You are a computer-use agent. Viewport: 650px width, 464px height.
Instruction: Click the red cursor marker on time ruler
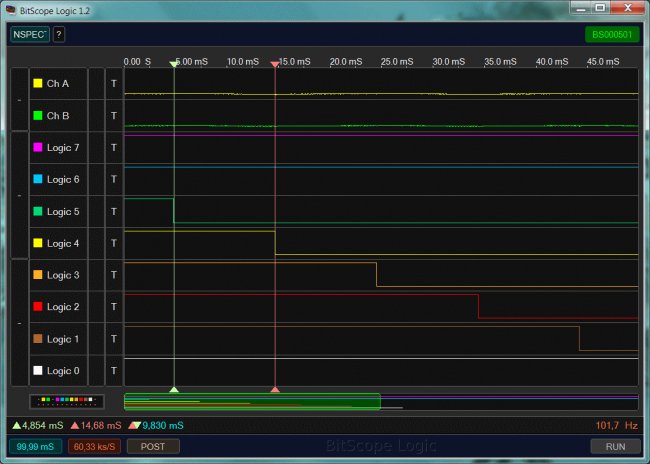click(275, 64)
